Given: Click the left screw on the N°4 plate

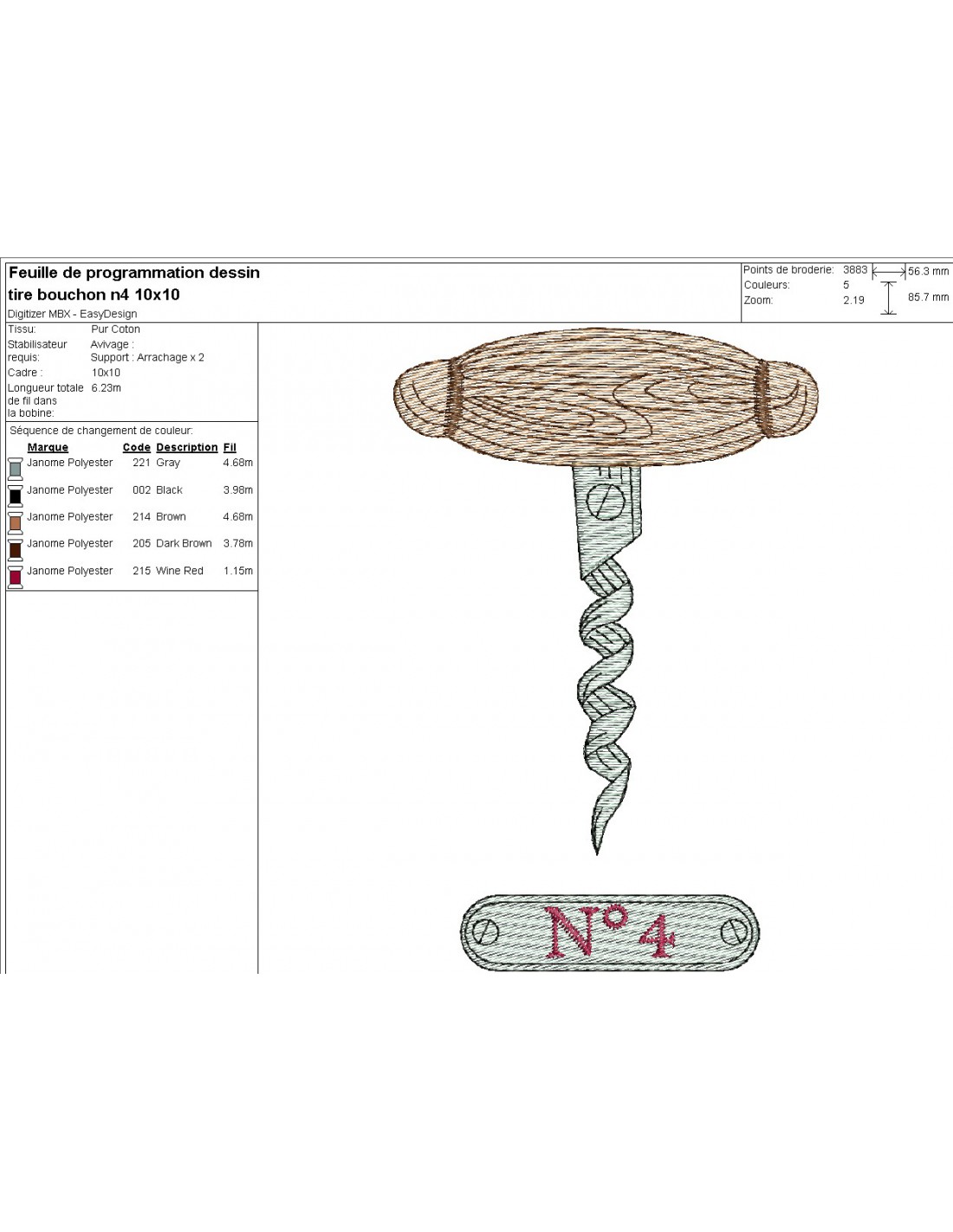Looking at the screenshot, I should [483, 932].
